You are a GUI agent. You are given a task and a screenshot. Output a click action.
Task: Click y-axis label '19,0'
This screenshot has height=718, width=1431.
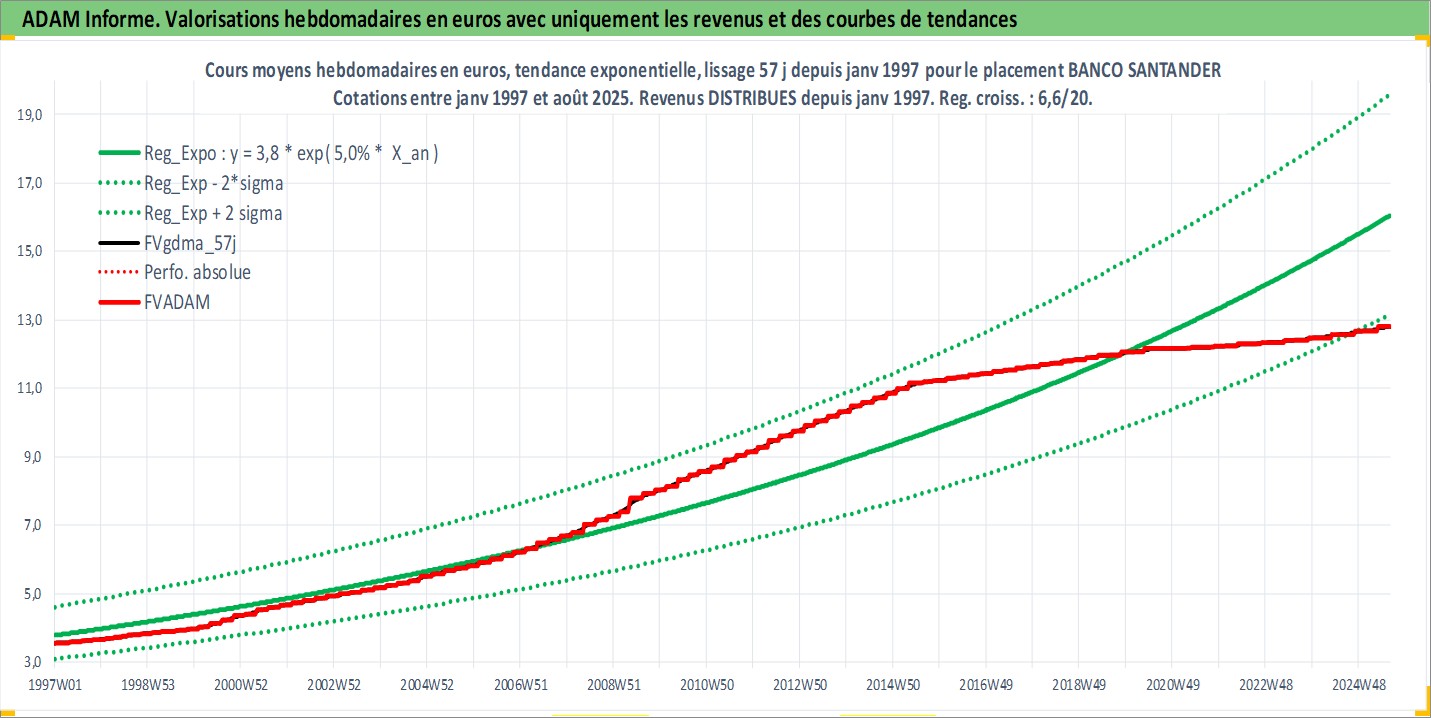[29, 115]
